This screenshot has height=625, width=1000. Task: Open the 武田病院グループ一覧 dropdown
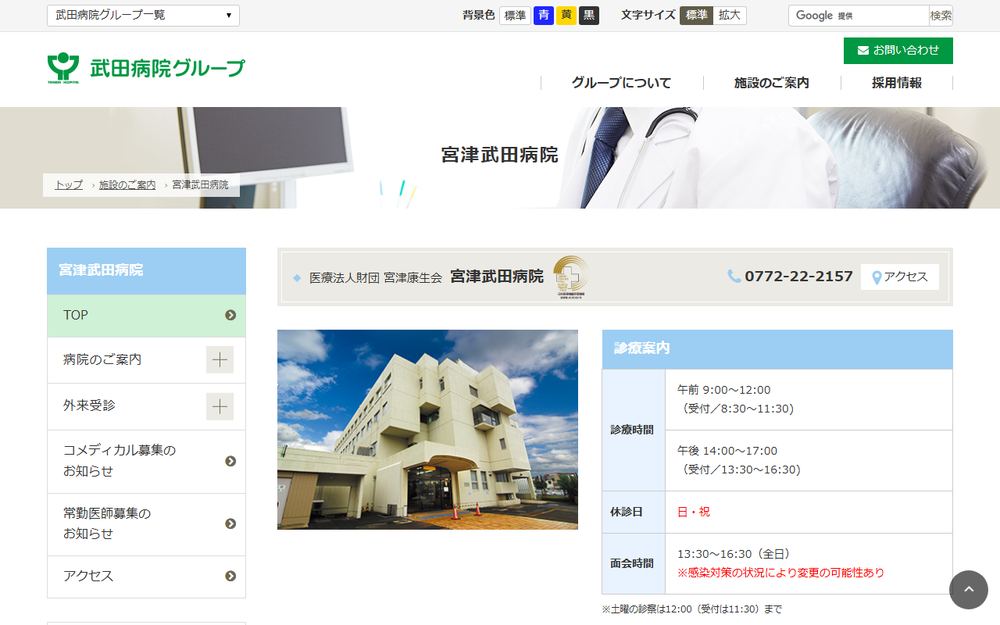[143, 15]
